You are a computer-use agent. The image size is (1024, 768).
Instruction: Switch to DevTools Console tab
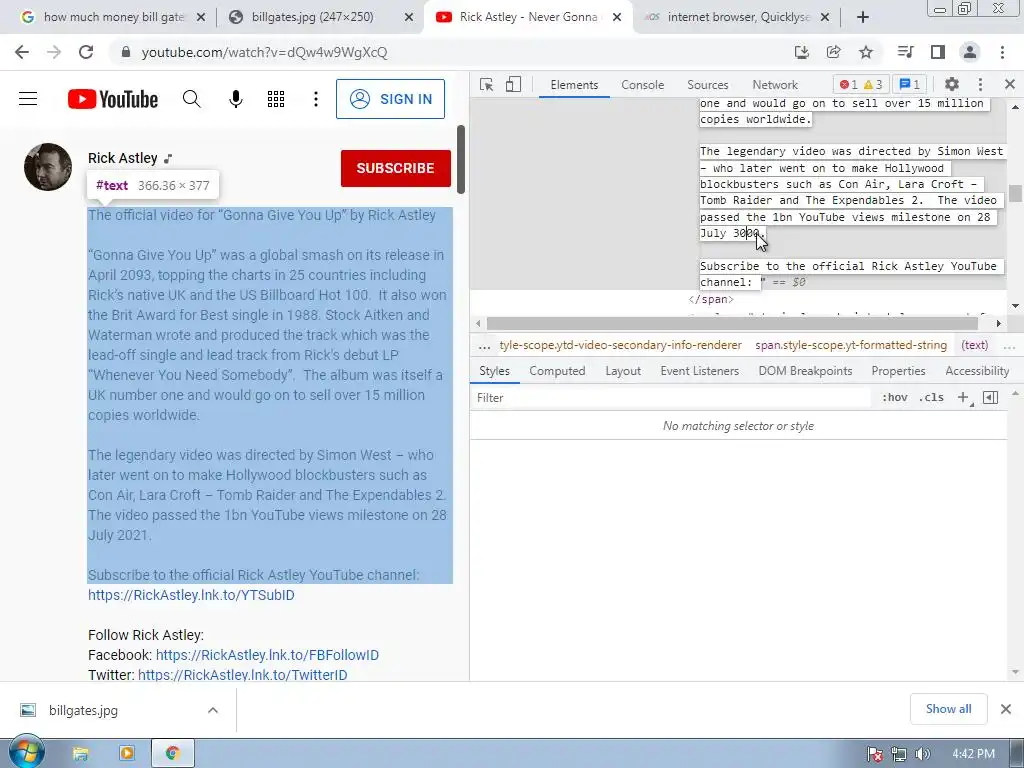click(643, 85)
